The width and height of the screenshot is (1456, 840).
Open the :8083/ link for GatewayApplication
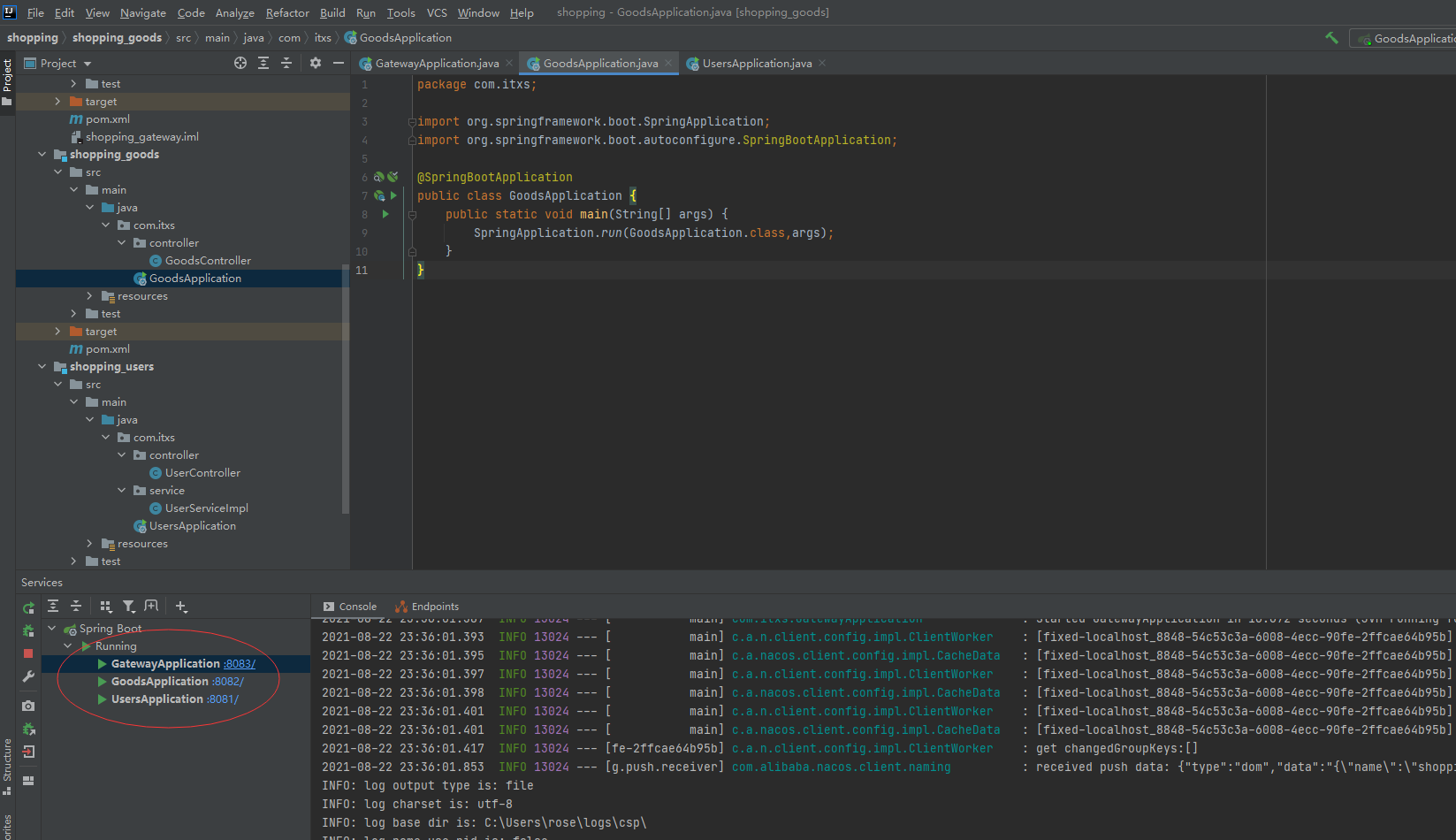pyautogui.click(x=240, y=663)
